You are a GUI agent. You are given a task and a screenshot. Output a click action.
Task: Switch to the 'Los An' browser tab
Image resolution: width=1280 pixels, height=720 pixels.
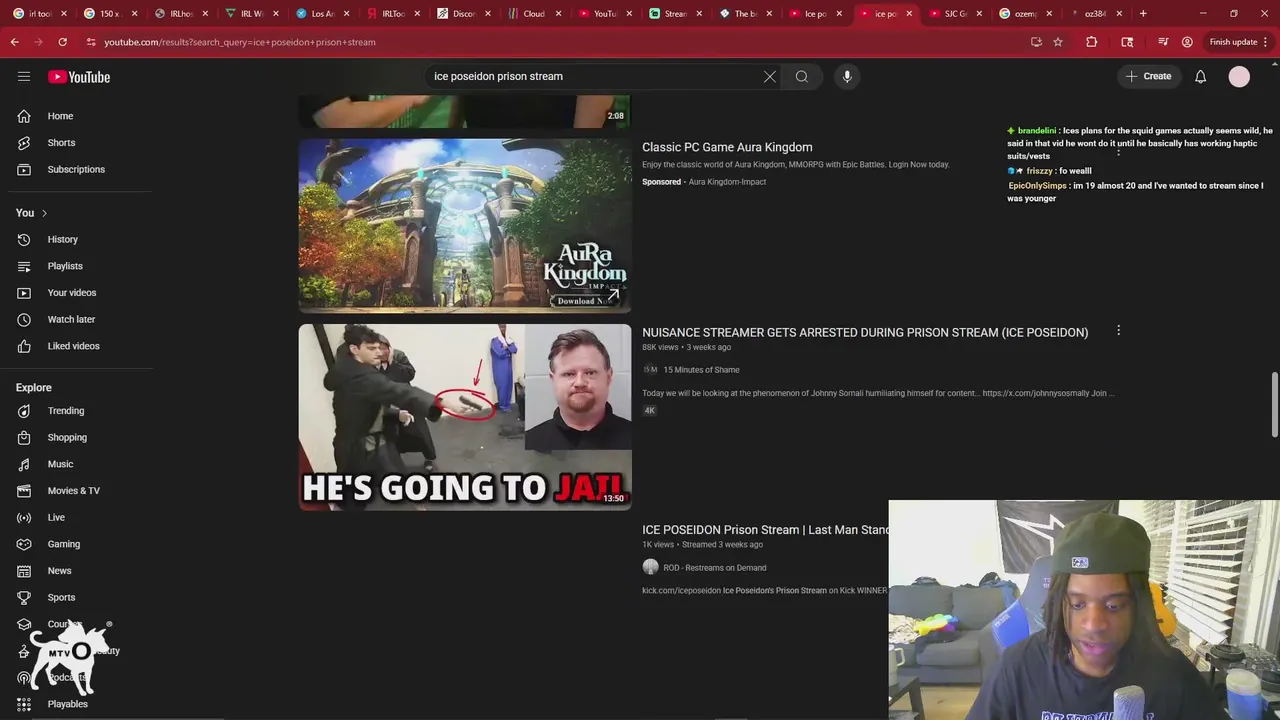click(322, 14)
